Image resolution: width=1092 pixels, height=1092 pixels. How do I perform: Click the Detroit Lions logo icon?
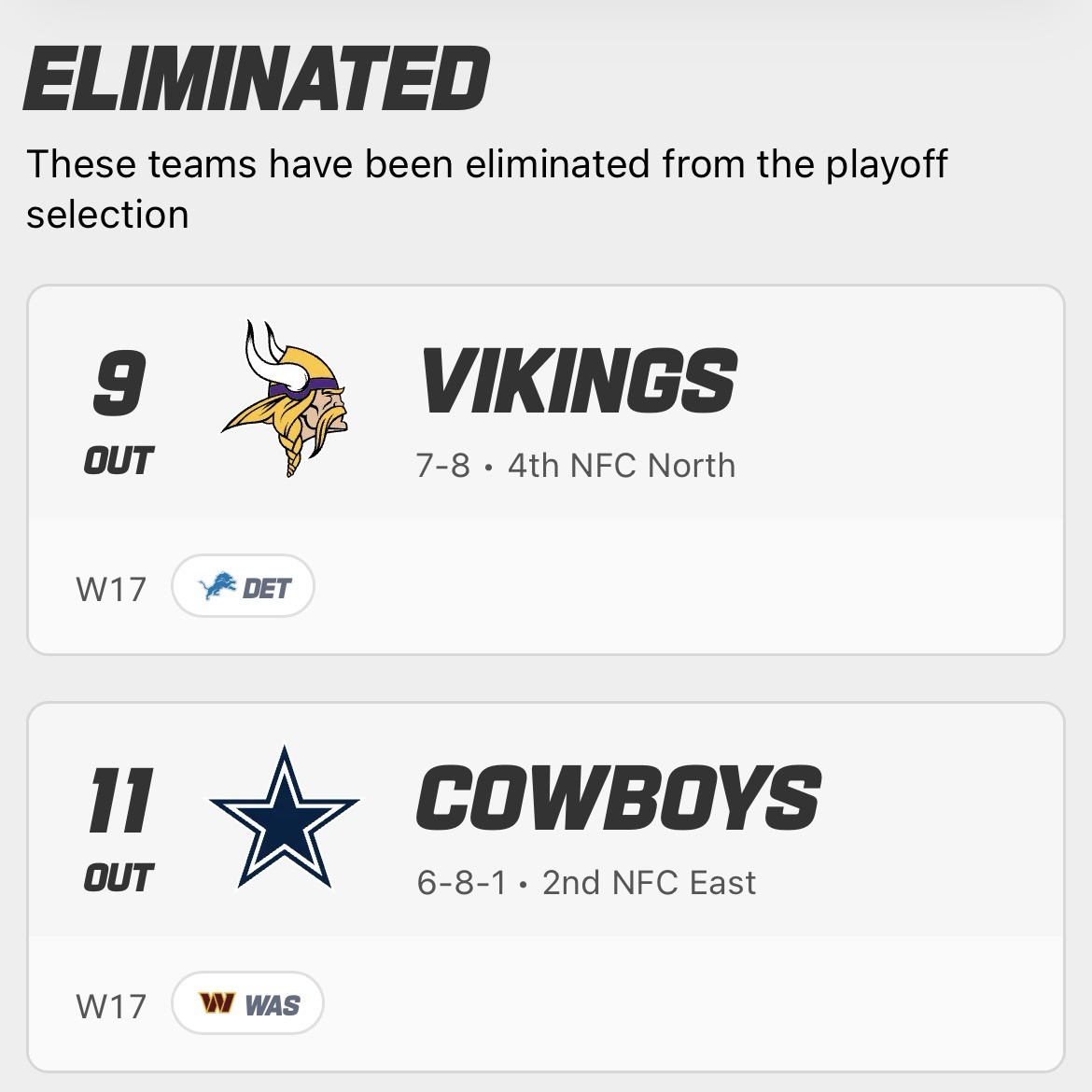(x=217, y=588)
